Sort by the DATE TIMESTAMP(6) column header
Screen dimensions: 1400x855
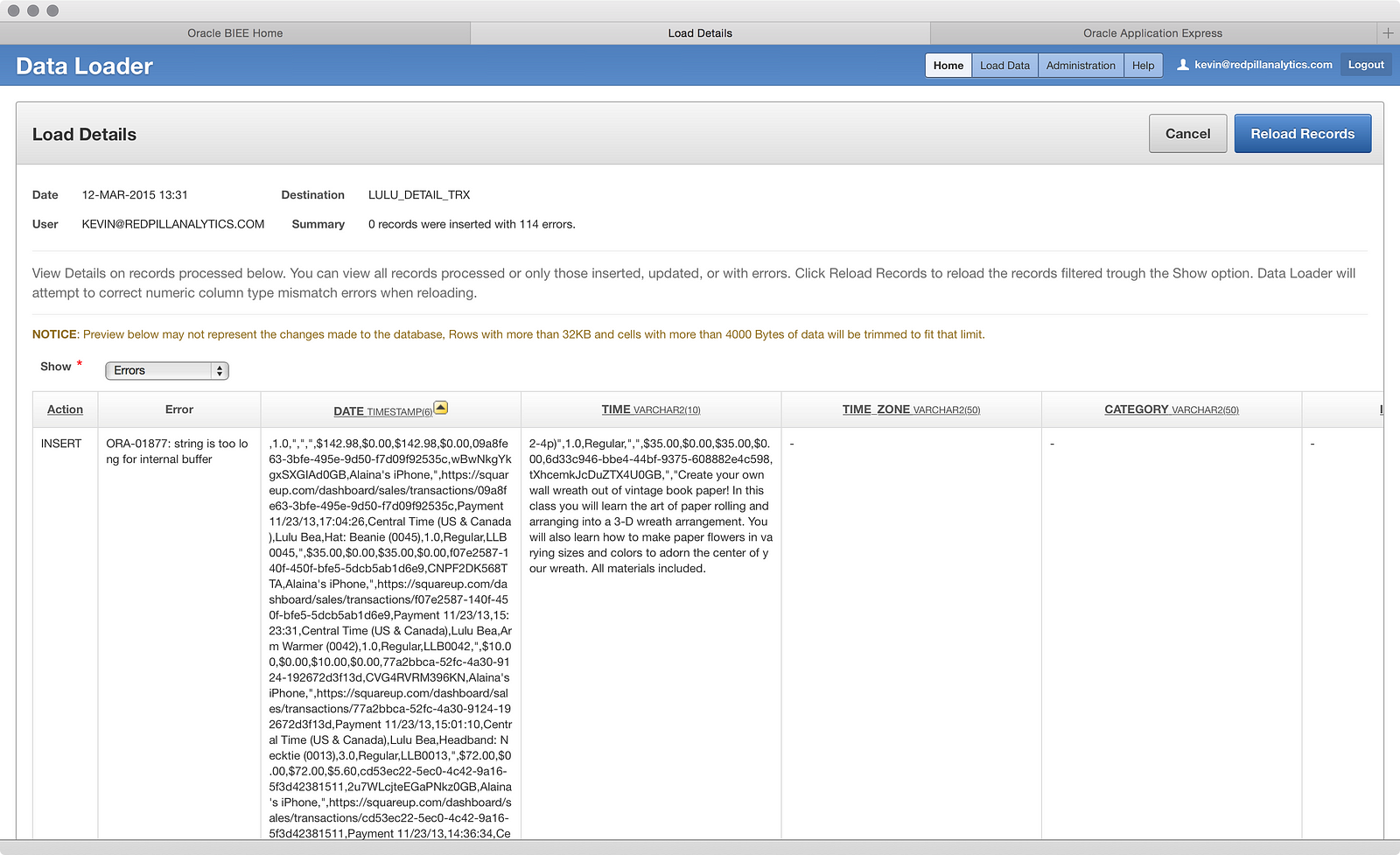click(382, 411)
